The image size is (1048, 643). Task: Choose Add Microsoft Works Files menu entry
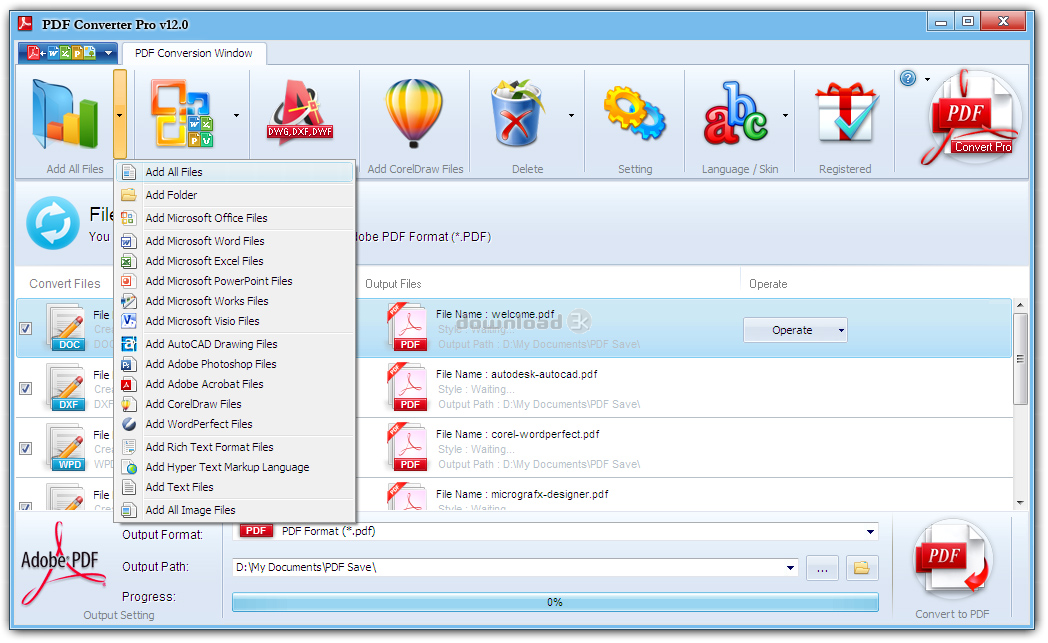click(x=235, y=301)
